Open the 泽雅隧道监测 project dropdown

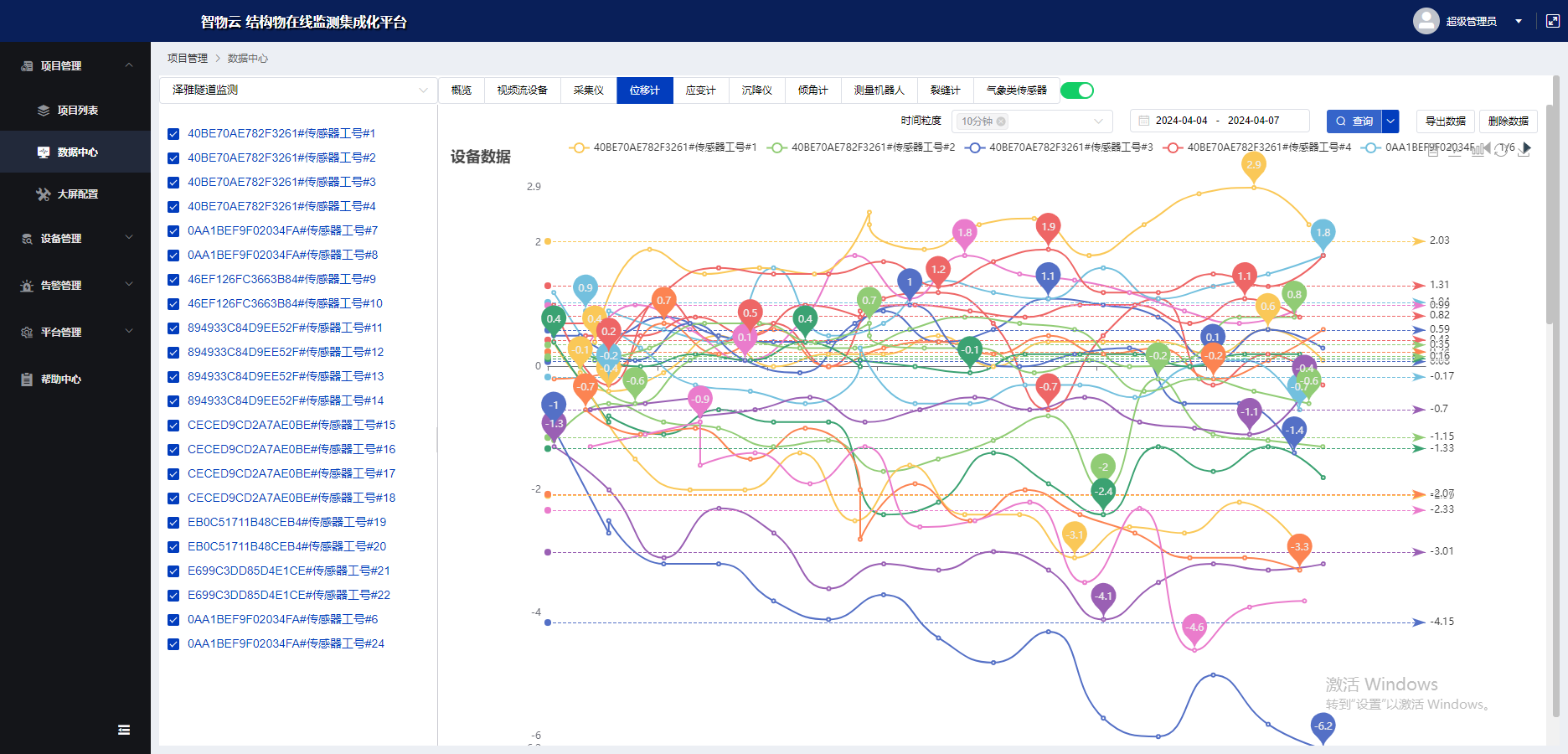pyautogui.click(x=297, y=90)
